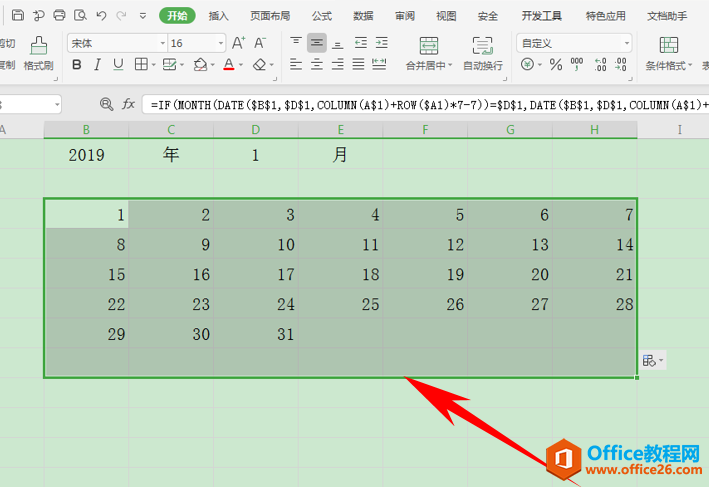Click the Save icon in quick access bar

[x=18, y=15]
